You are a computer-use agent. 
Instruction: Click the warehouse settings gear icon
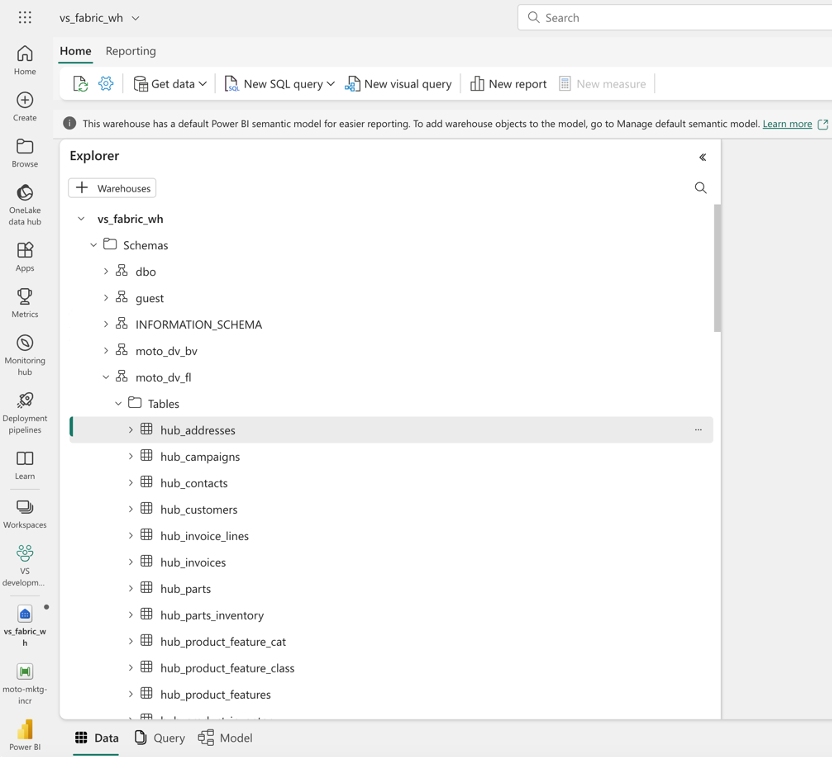[x=106, y=84]
